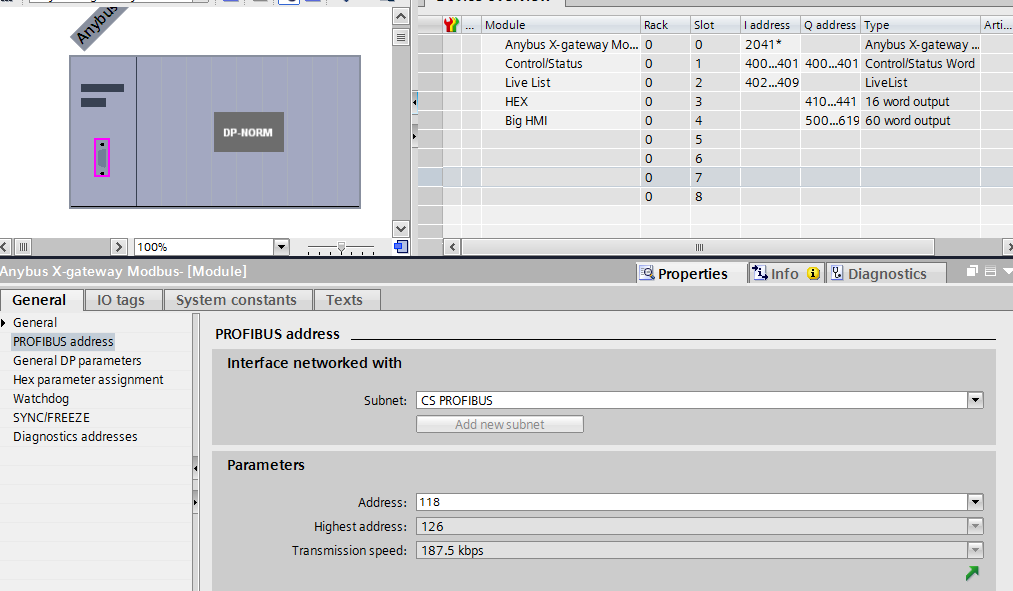Click the colored status icon in table header

[451, 25]
